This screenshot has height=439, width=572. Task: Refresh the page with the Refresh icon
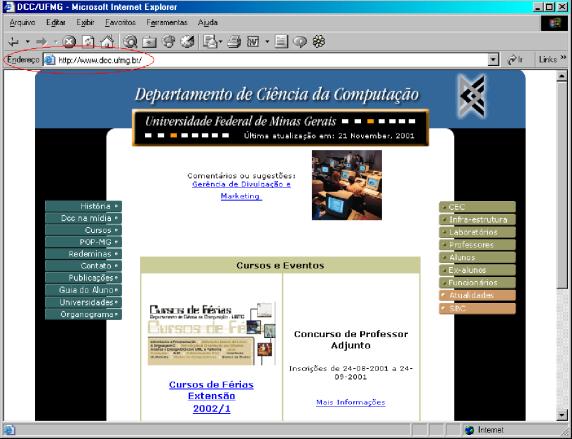pyautogui.click(x=88, y=42)
